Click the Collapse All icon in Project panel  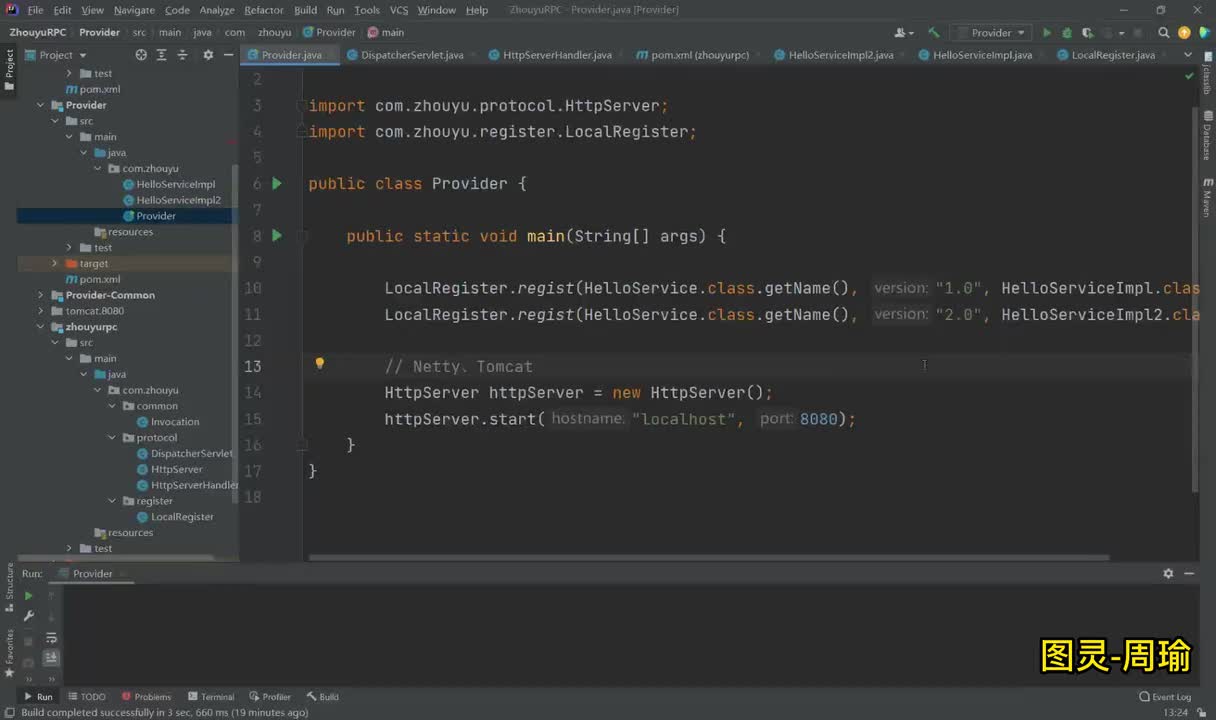click(181, 55)
